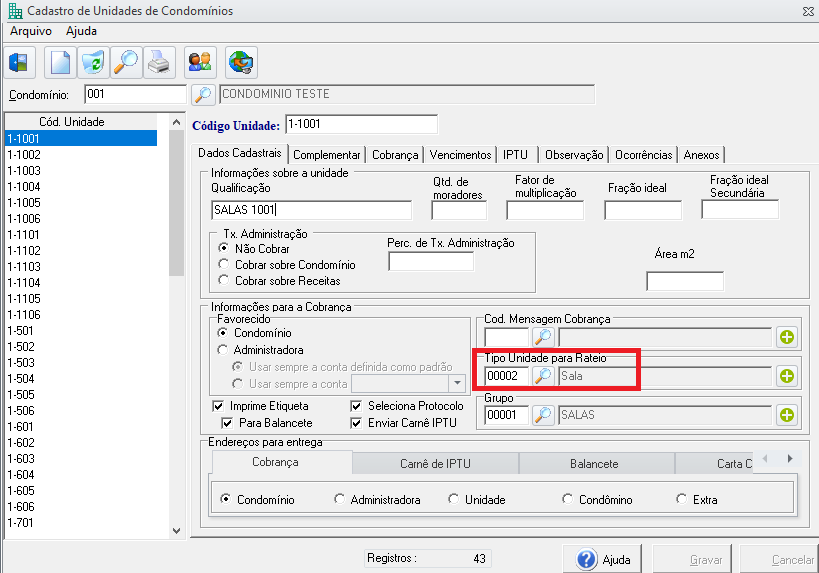Click the recycle bin delete icon
The width and height of the screenshot is (819, 573).
(93, 62)
